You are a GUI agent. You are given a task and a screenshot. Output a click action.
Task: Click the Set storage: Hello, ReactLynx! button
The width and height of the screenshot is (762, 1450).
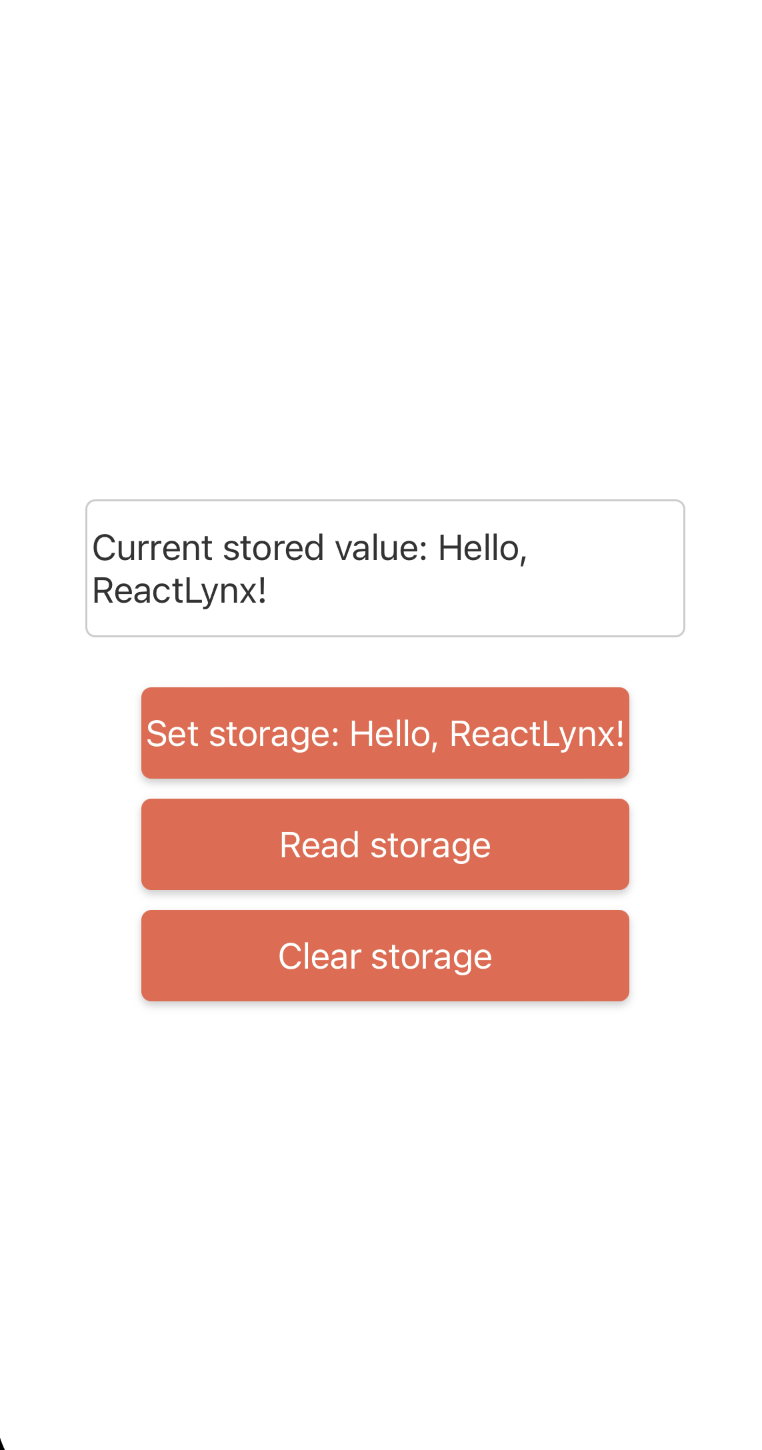[x=385, y=733]
